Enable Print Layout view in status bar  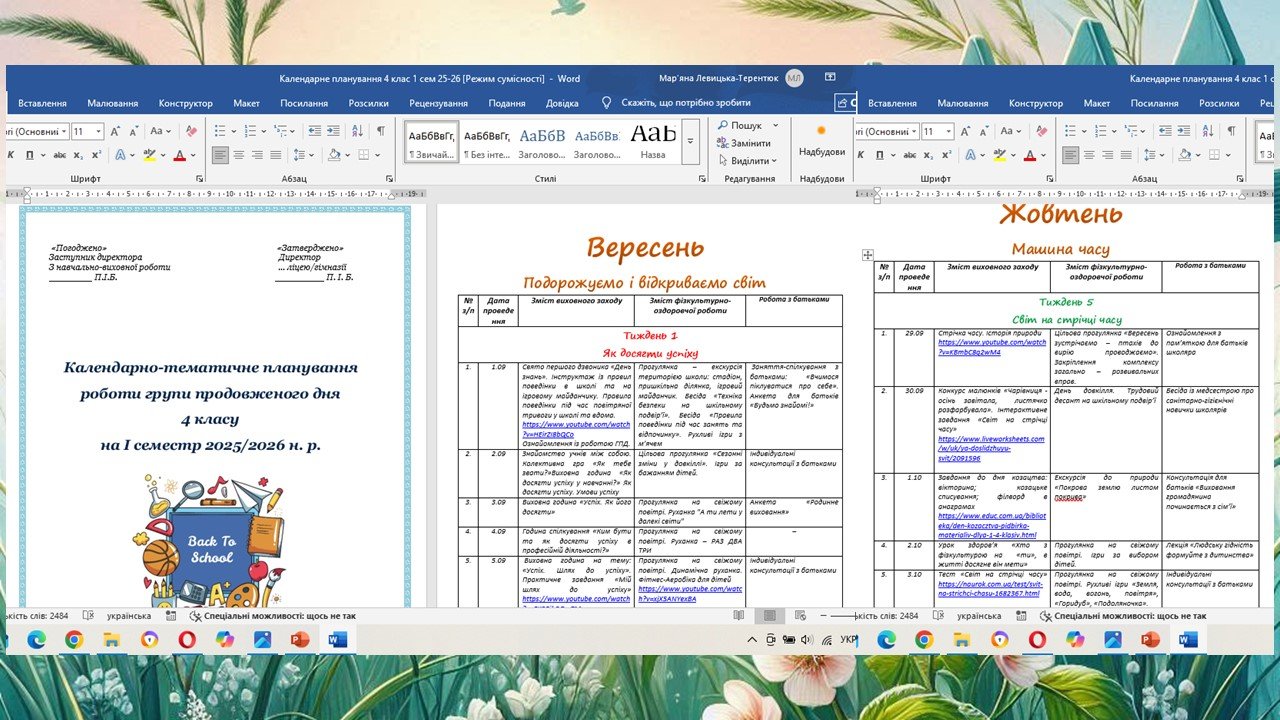tap(769, 616)
